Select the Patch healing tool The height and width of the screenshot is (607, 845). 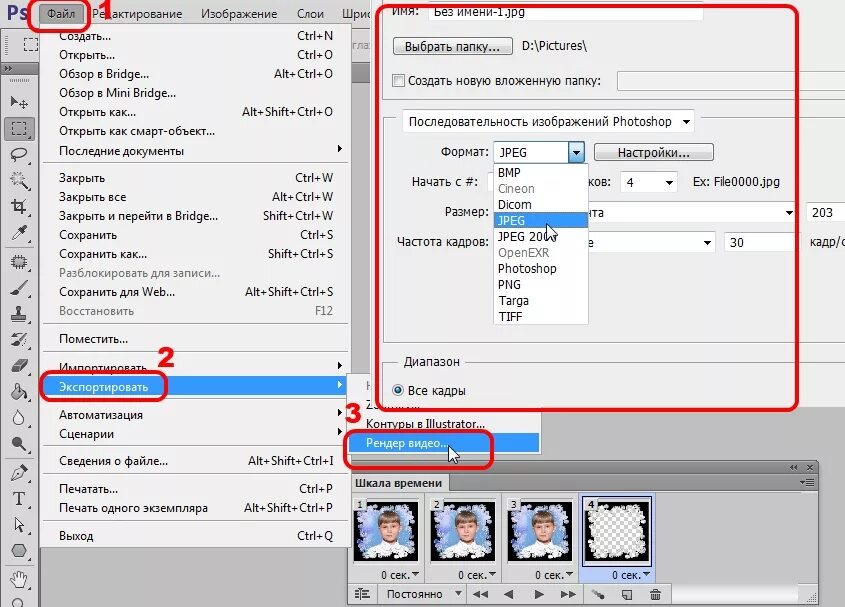coord(19,262)
